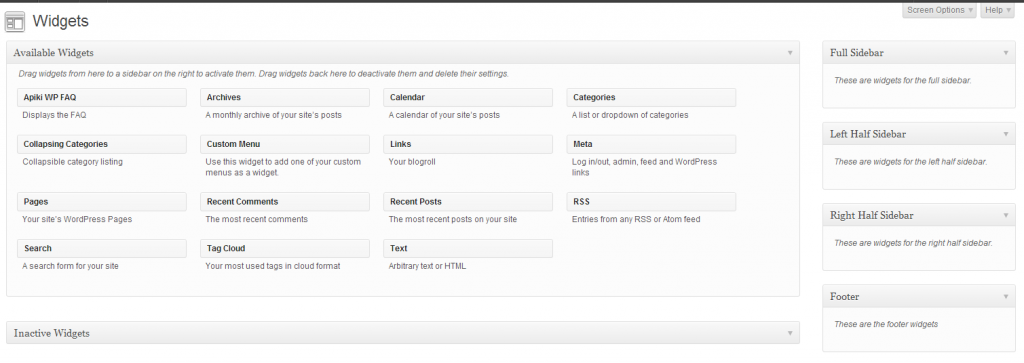Image resolution: width=1024 pixels, height=363 pixels.
Task: Click 'Arbitrary text or HTML' description
Action: point(427,266)
